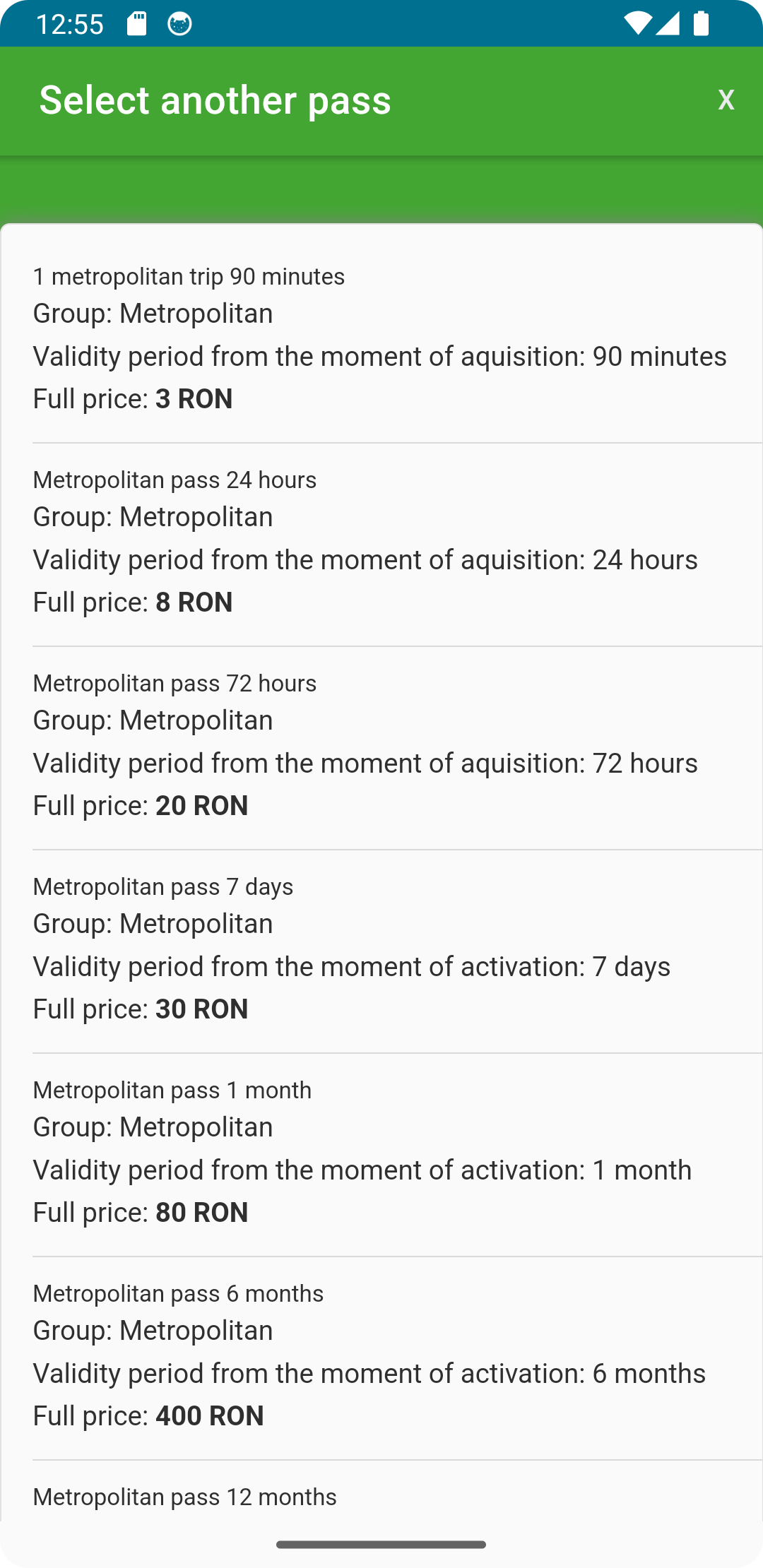
Task: Select Metropolitan pass 7 days
Action: (x=381, y=951)
